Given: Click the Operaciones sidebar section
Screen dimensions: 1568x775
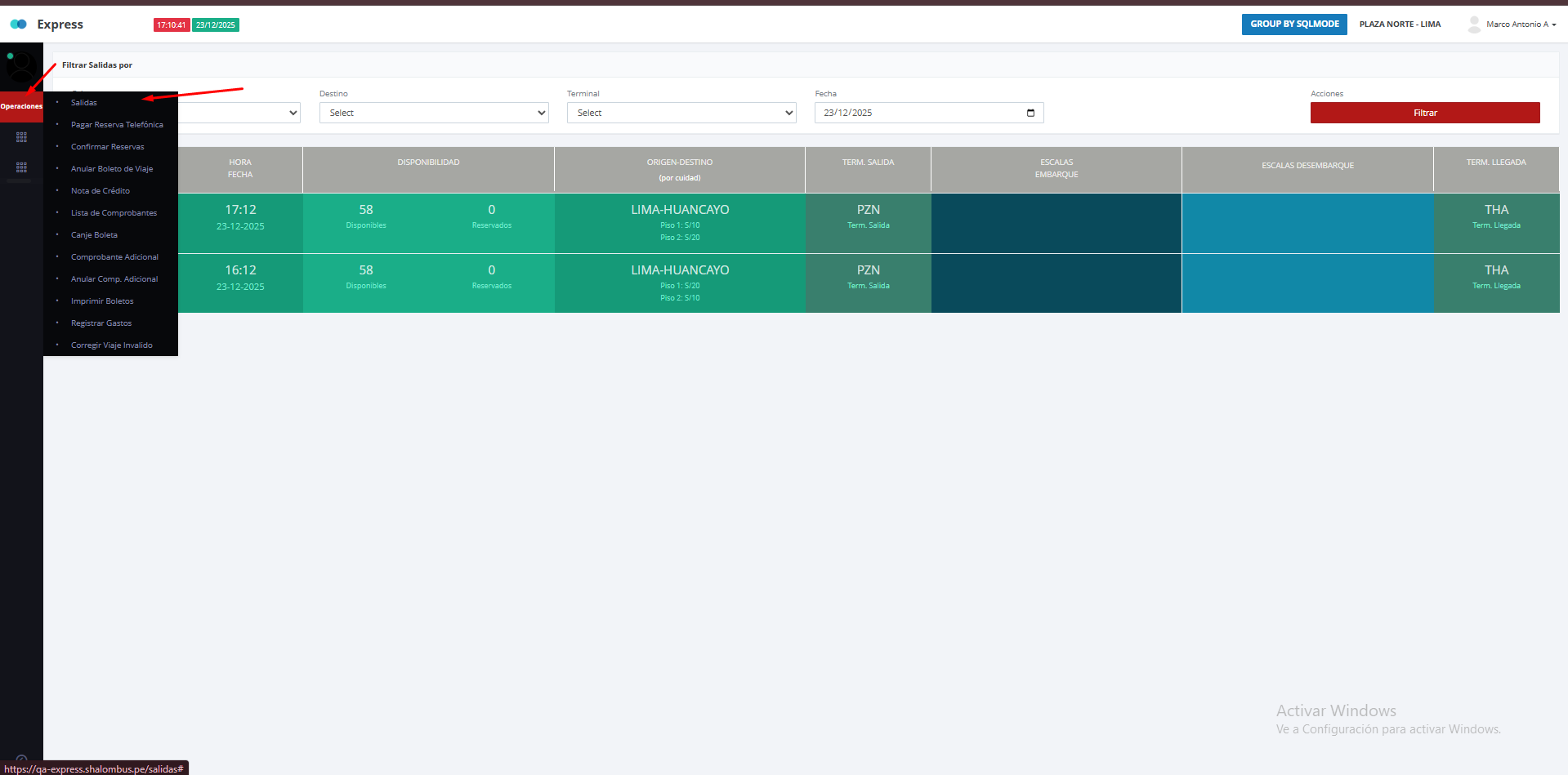Looking at the screenshot, I should click(x=21, y=106).
